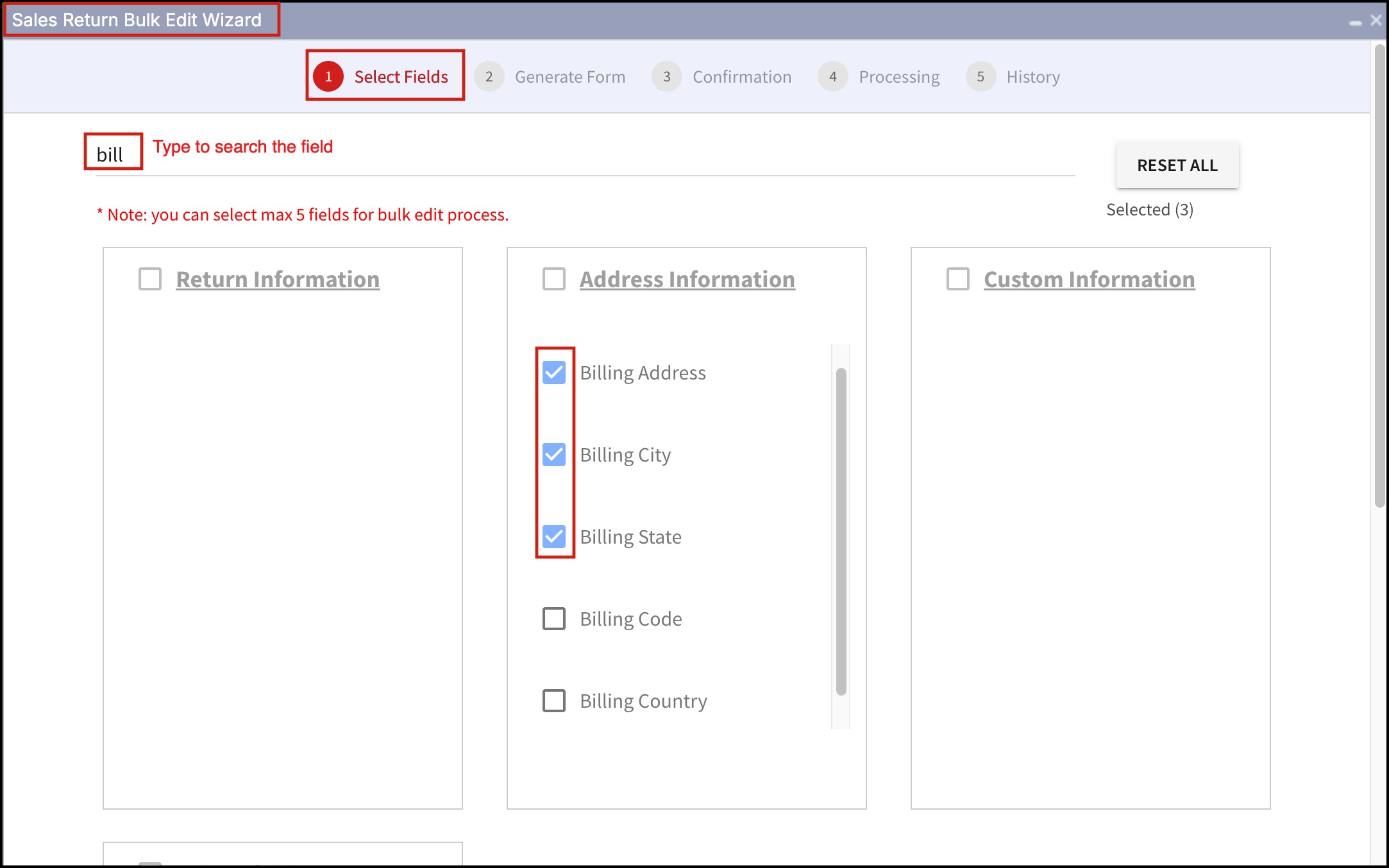
Task: Click step 2 circle for Generate Form
Action: click(x=489, y=77)
